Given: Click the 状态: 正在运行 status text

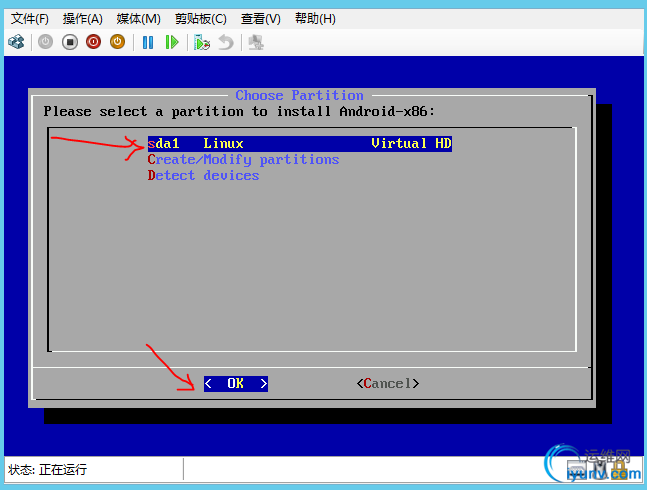Looking at the screenshot, I should [47, 469].
